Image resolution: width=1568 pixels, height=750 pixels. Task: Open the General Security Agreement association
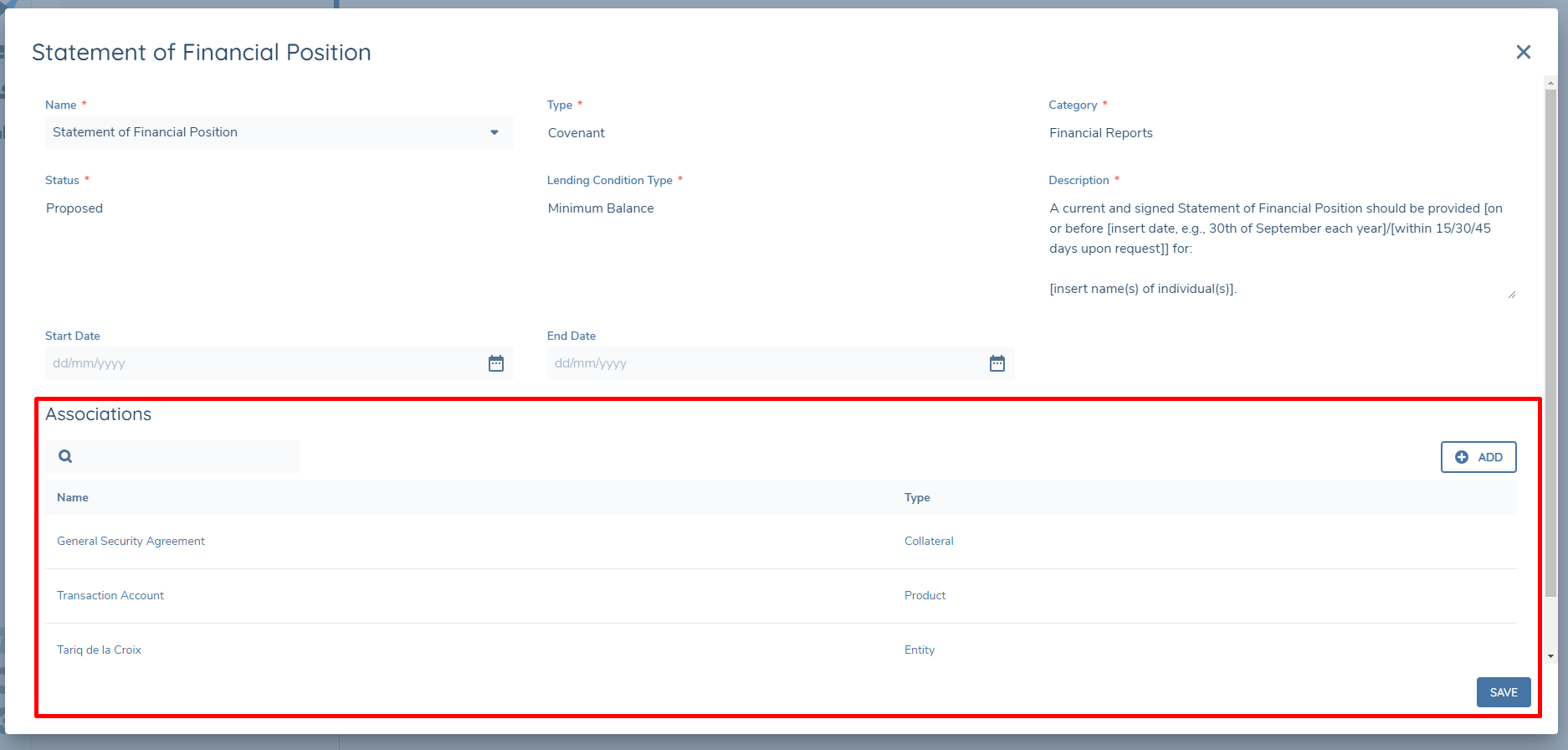click(131, 542)
